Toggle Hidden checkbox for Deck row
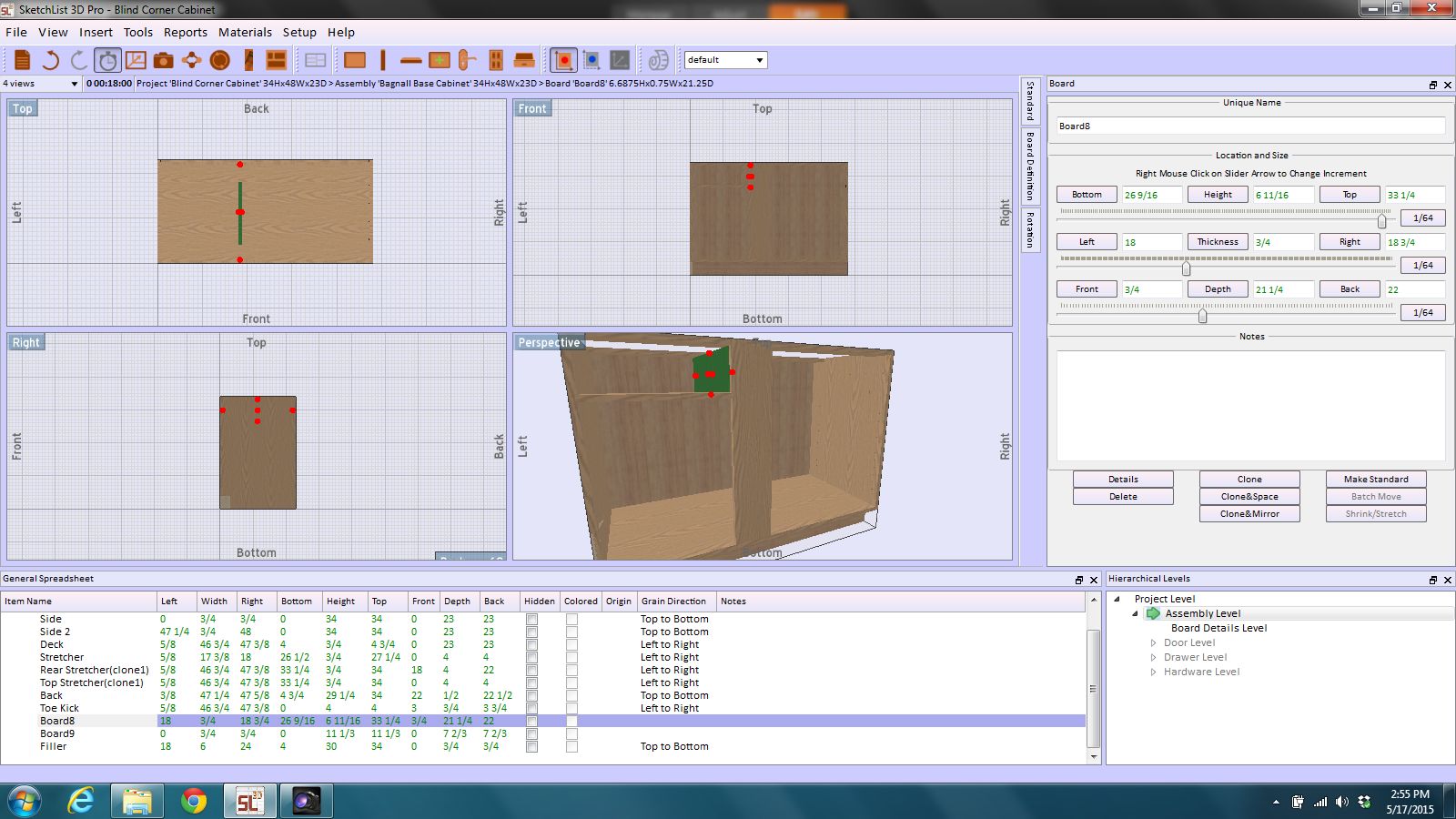1456x819 pixels. pyautogui.click(x=531, y=644)
